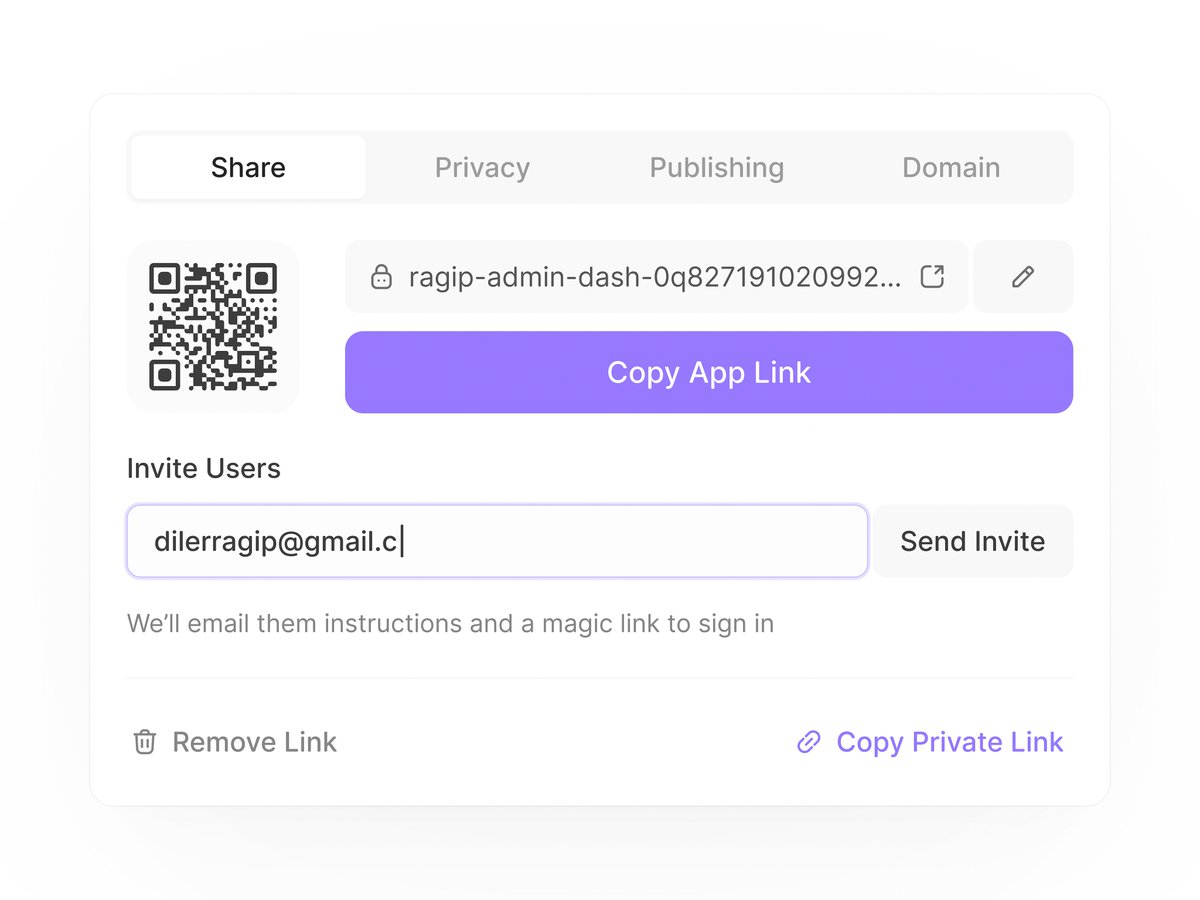Click the Copy App Link button

pyautogui.click(x=709, y=372)
